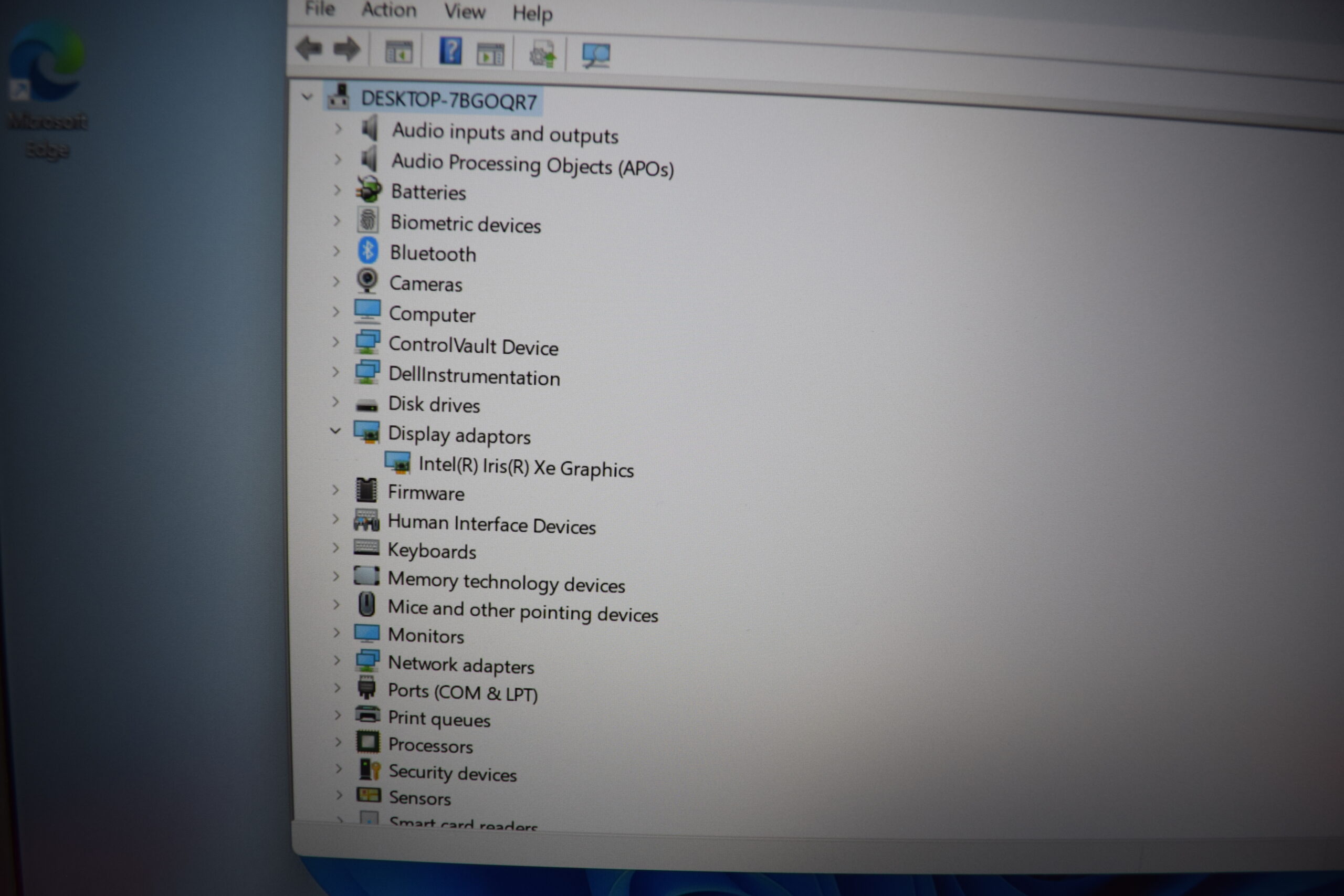1344x896 pixels.
Task: Click the Firmware chip icon
Action: pos(366,490)
